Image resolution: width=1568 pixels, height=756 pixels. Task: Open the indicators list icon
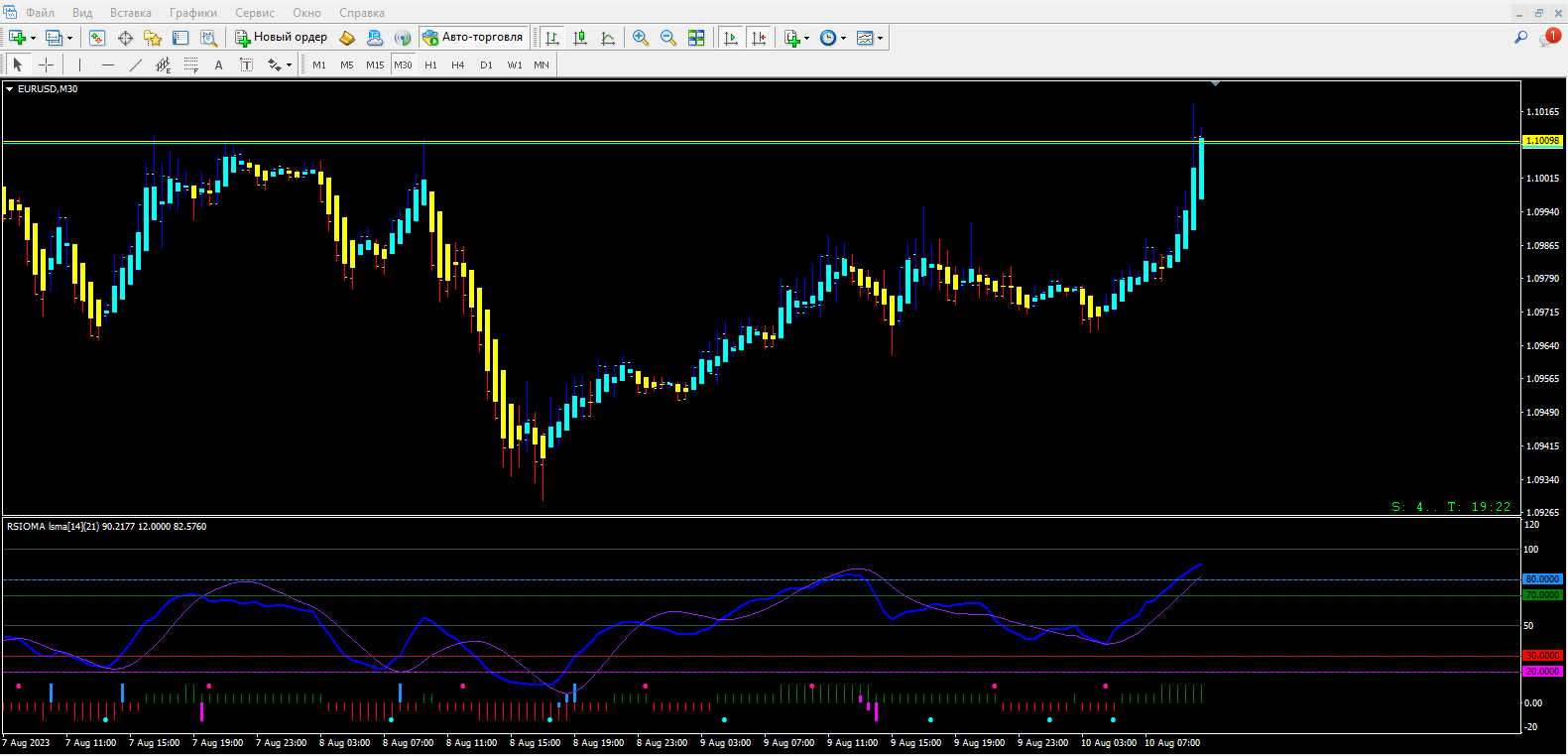(791, 38)
